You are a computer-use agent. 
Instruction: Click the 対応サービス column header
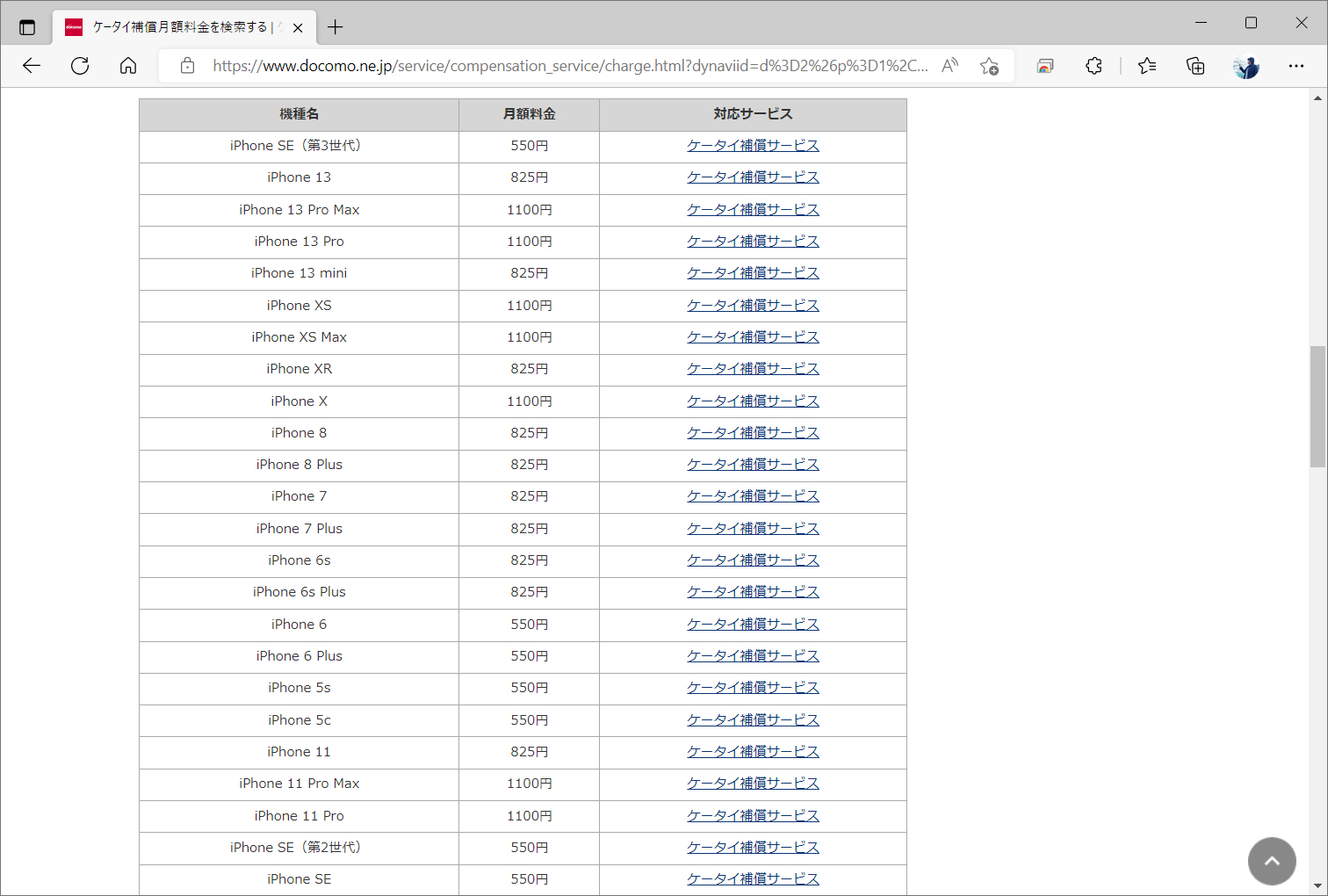point(753,114)
